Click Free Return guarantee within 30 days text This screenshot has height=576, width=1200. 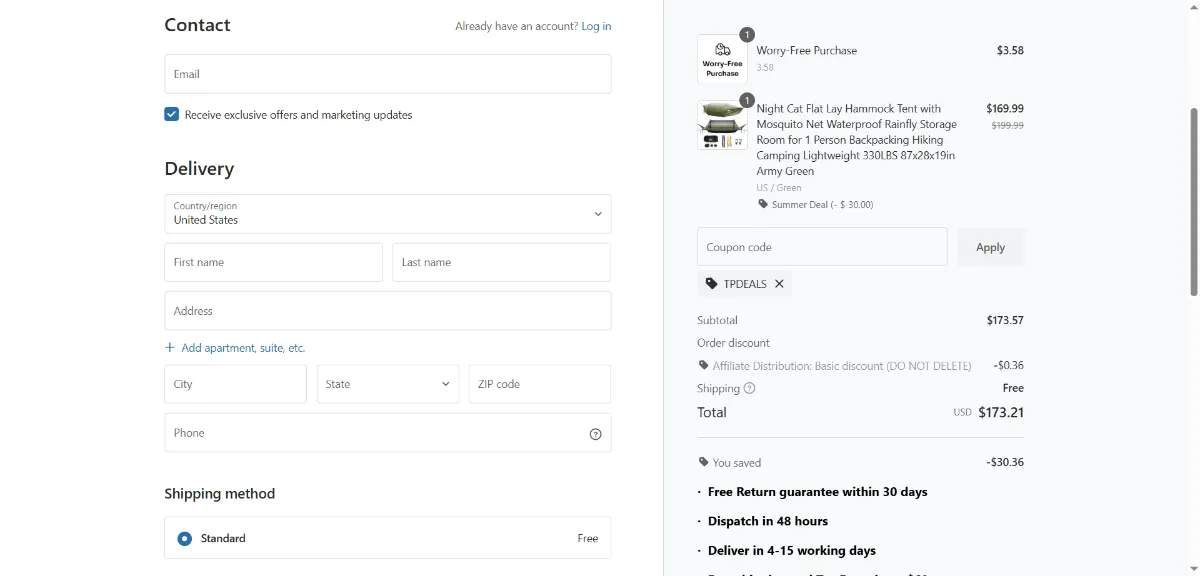click(x=818, y=492)
